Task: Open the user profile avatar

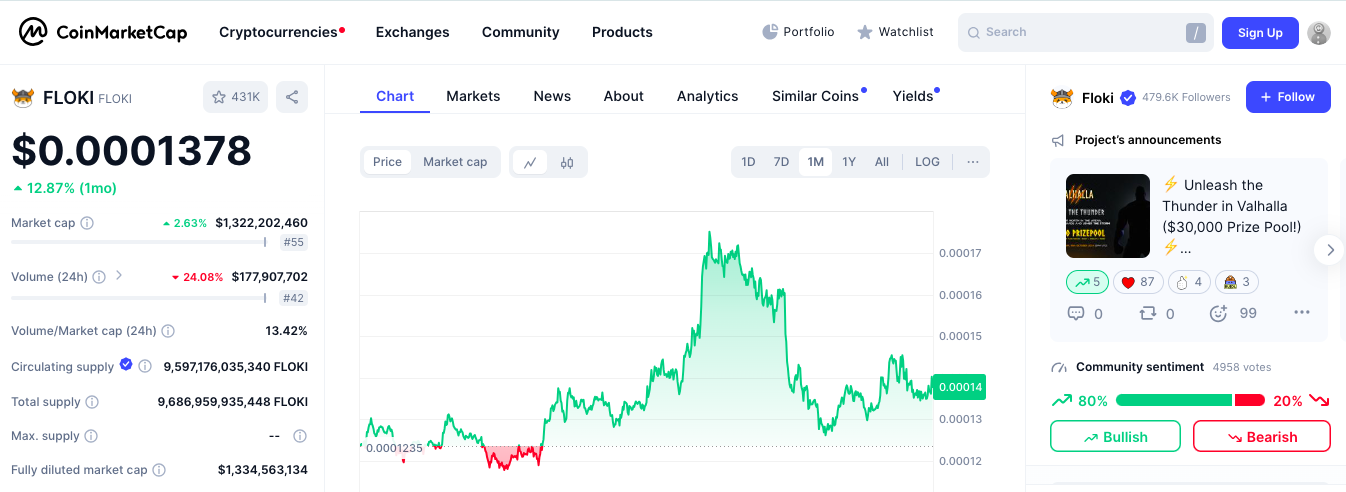Action: [x=1319, y=33]
